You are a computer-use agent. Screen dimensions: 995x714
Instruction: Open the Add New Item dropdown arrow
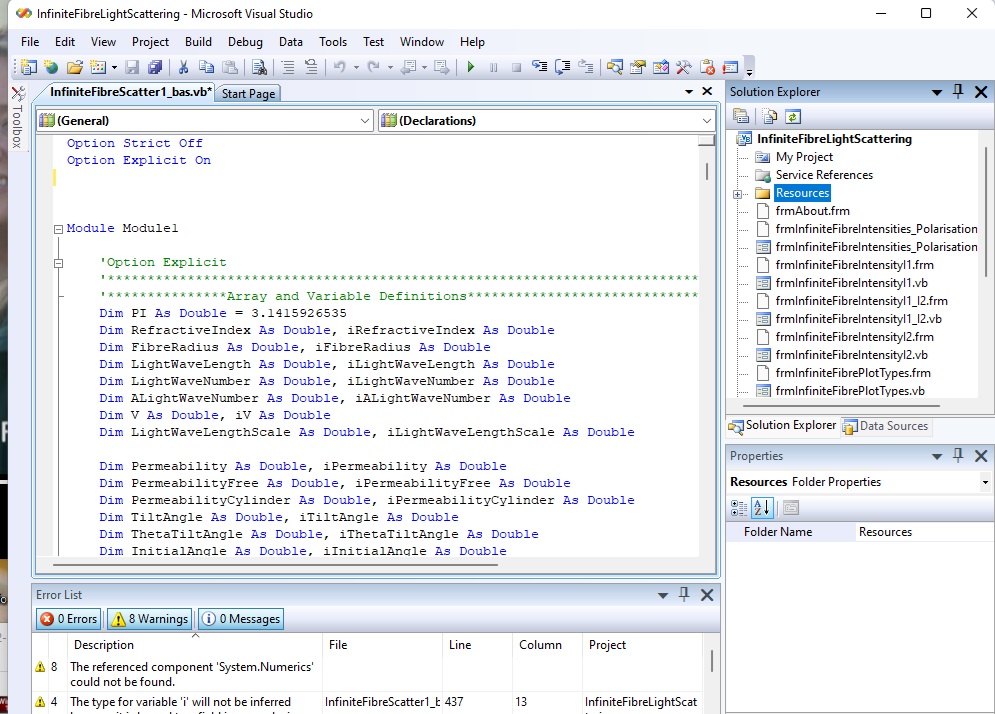(114, 67)
